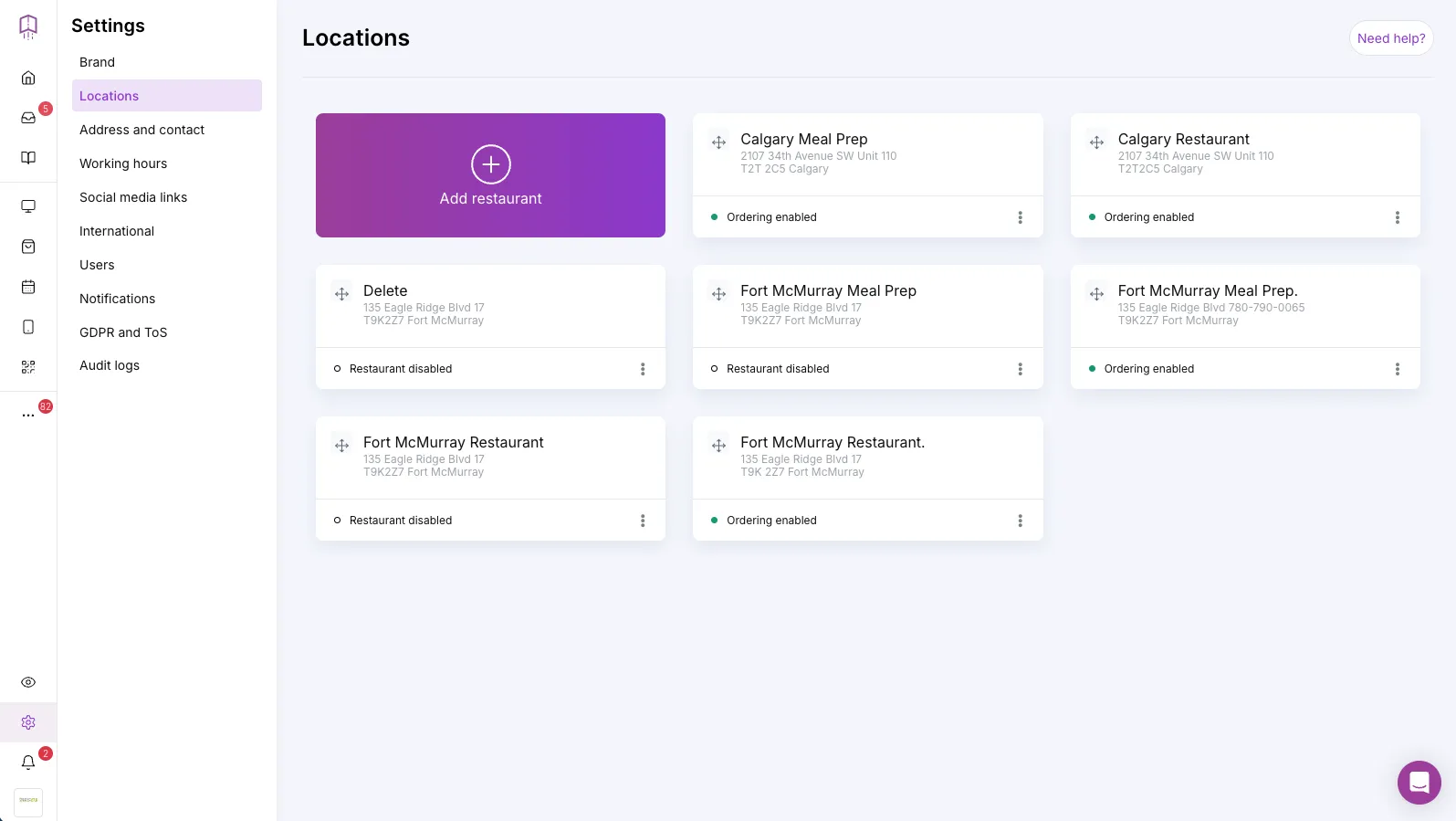Click the settings gear icon in left rail
The width and height of the screenshot is (1456, 821).
point(28,722)
